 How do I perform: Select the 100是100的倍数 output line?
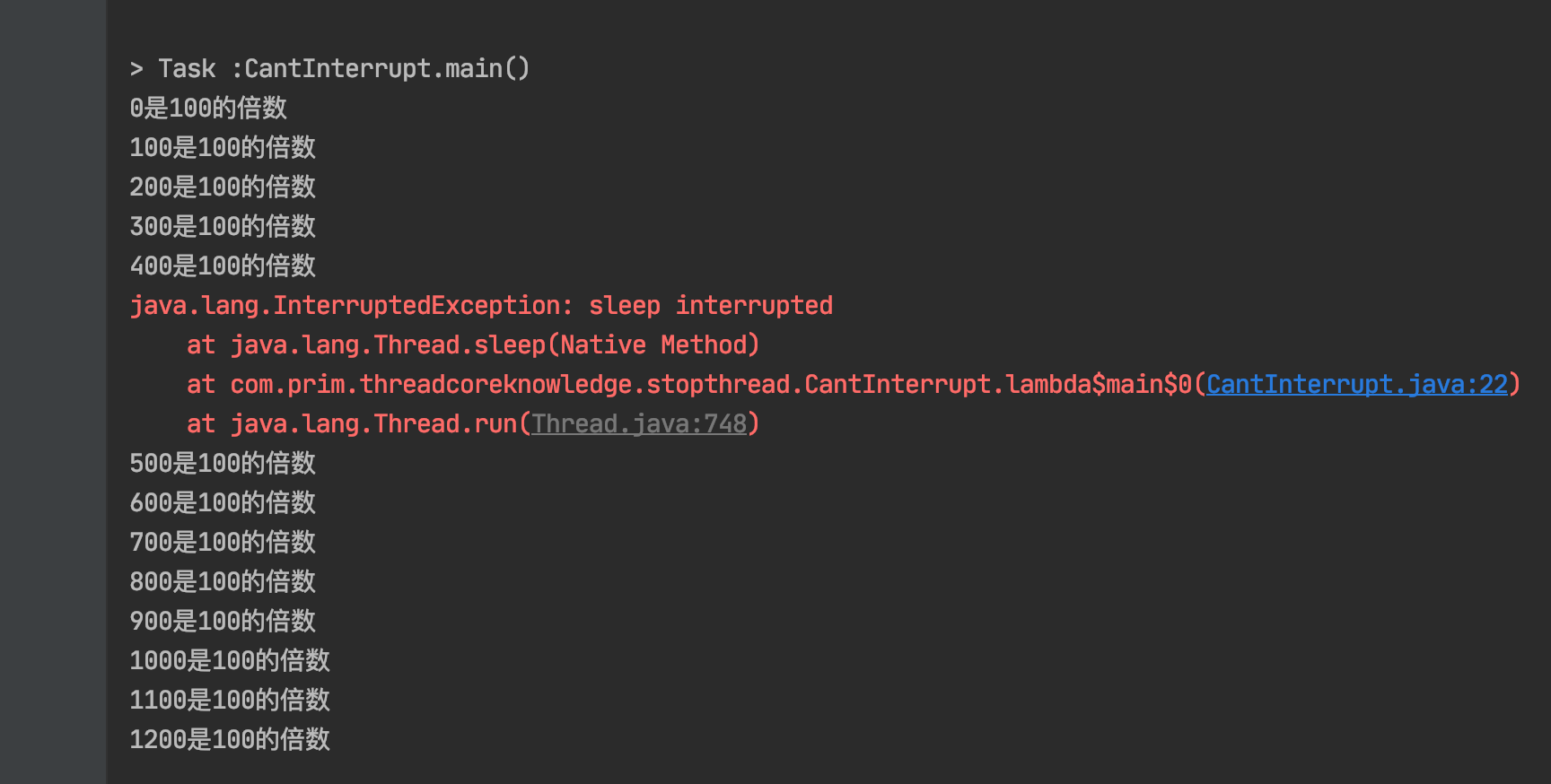coord(223,148)
